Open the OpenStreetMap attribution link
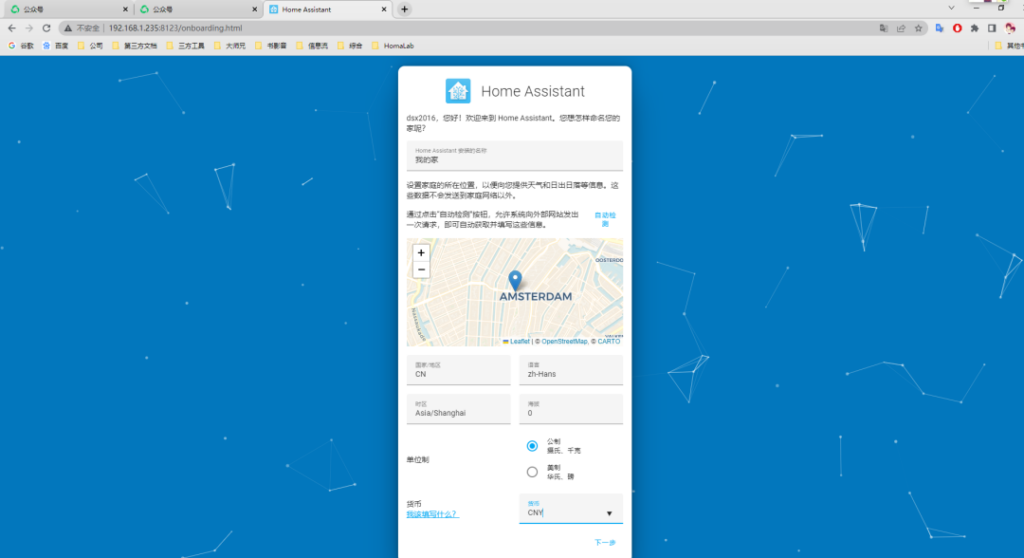 point(564,341)
